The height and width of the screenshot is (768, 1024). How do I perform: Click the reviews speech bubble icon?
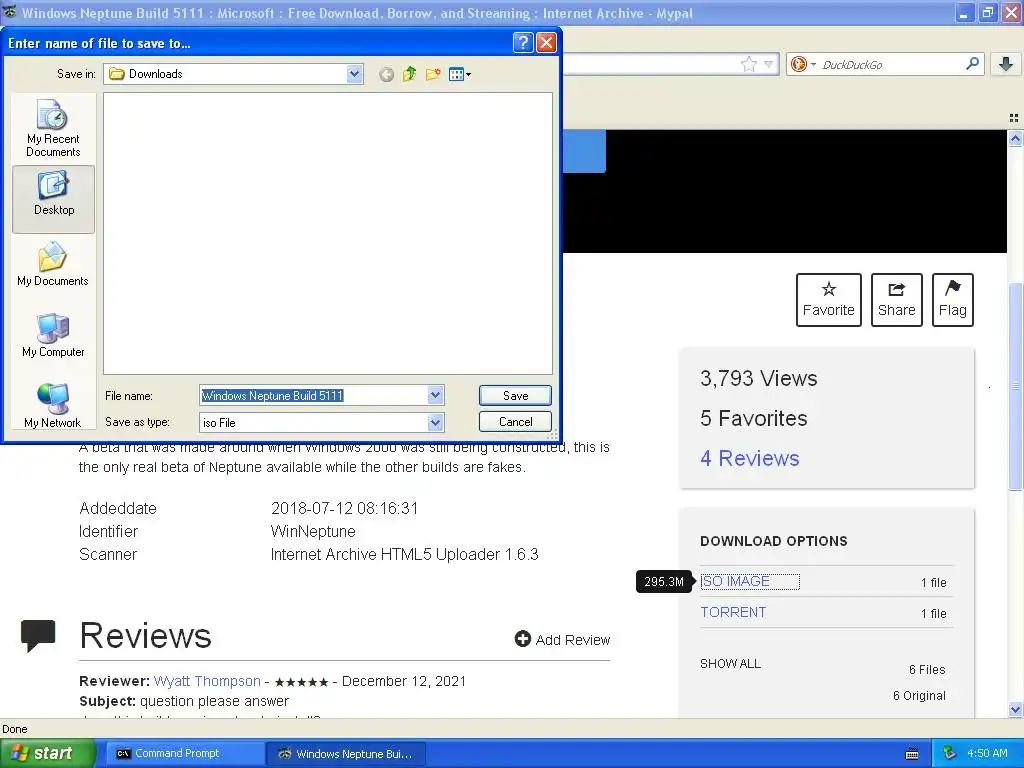pos(38,636)
